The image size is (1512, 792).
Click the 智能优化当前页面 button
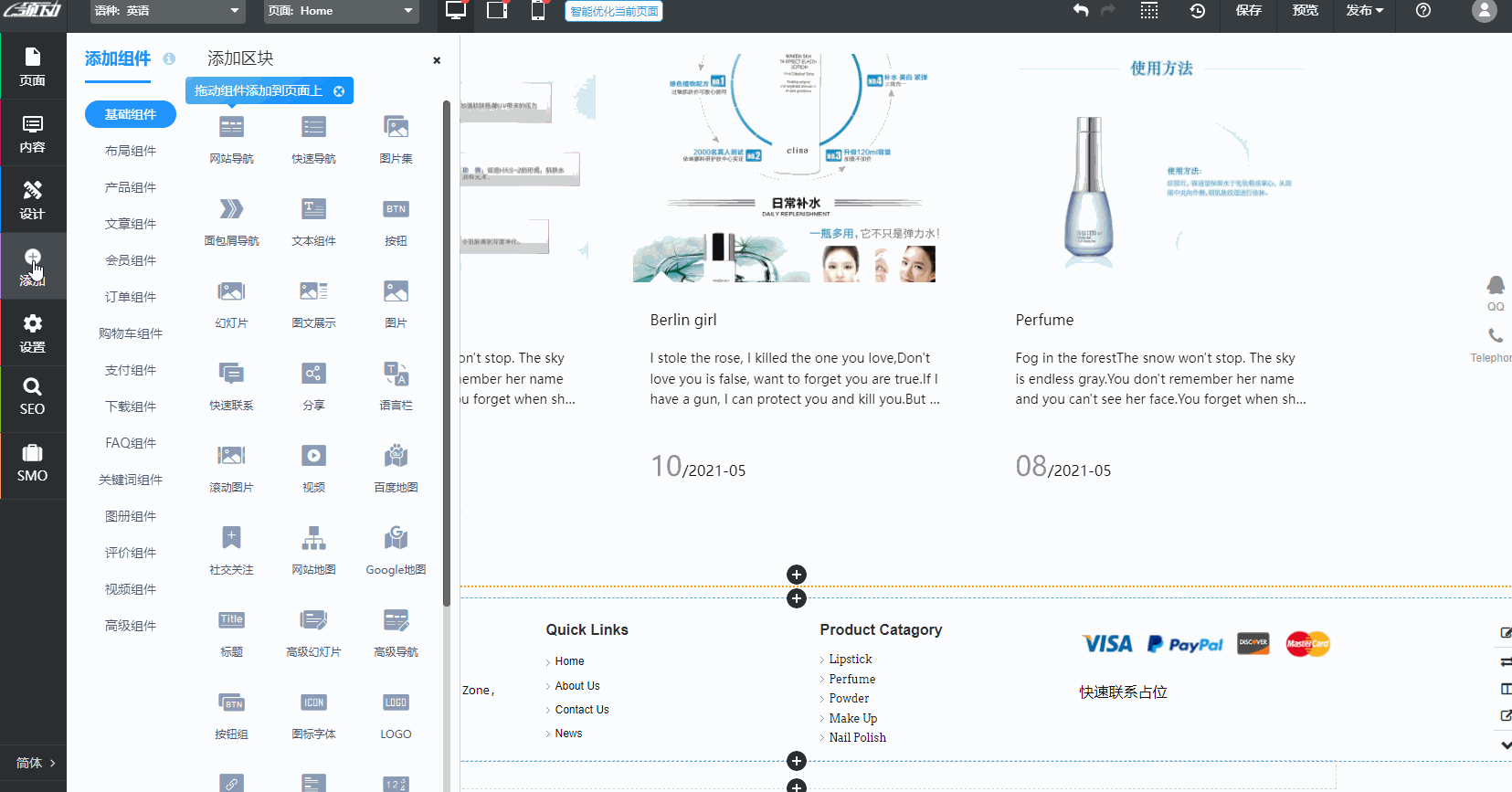(x=614, y=11)
